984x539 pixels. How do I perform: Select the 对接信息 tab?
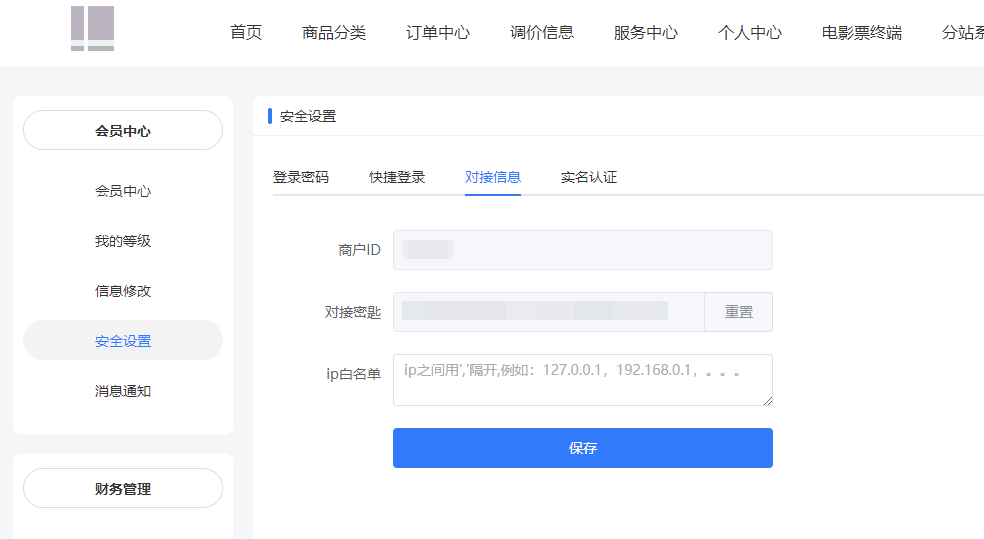pos(493,178)
